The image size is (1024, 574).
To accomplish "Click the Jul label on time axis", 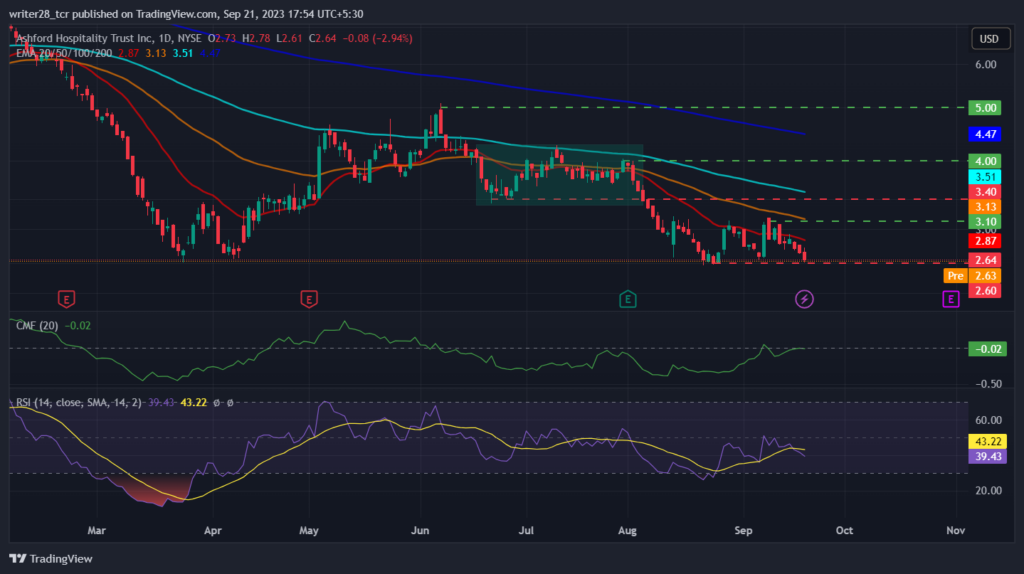I will (x=526, y=530).
